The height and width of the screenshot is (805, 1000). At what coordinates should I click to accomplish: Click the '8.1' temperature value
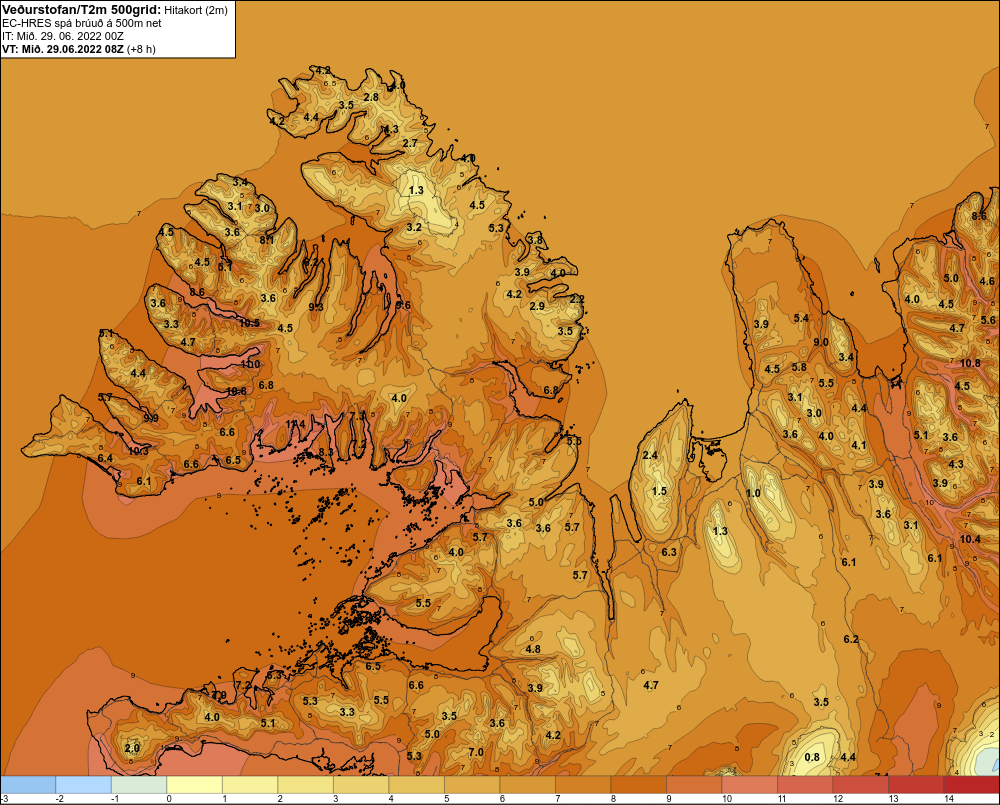coord(267,240)
